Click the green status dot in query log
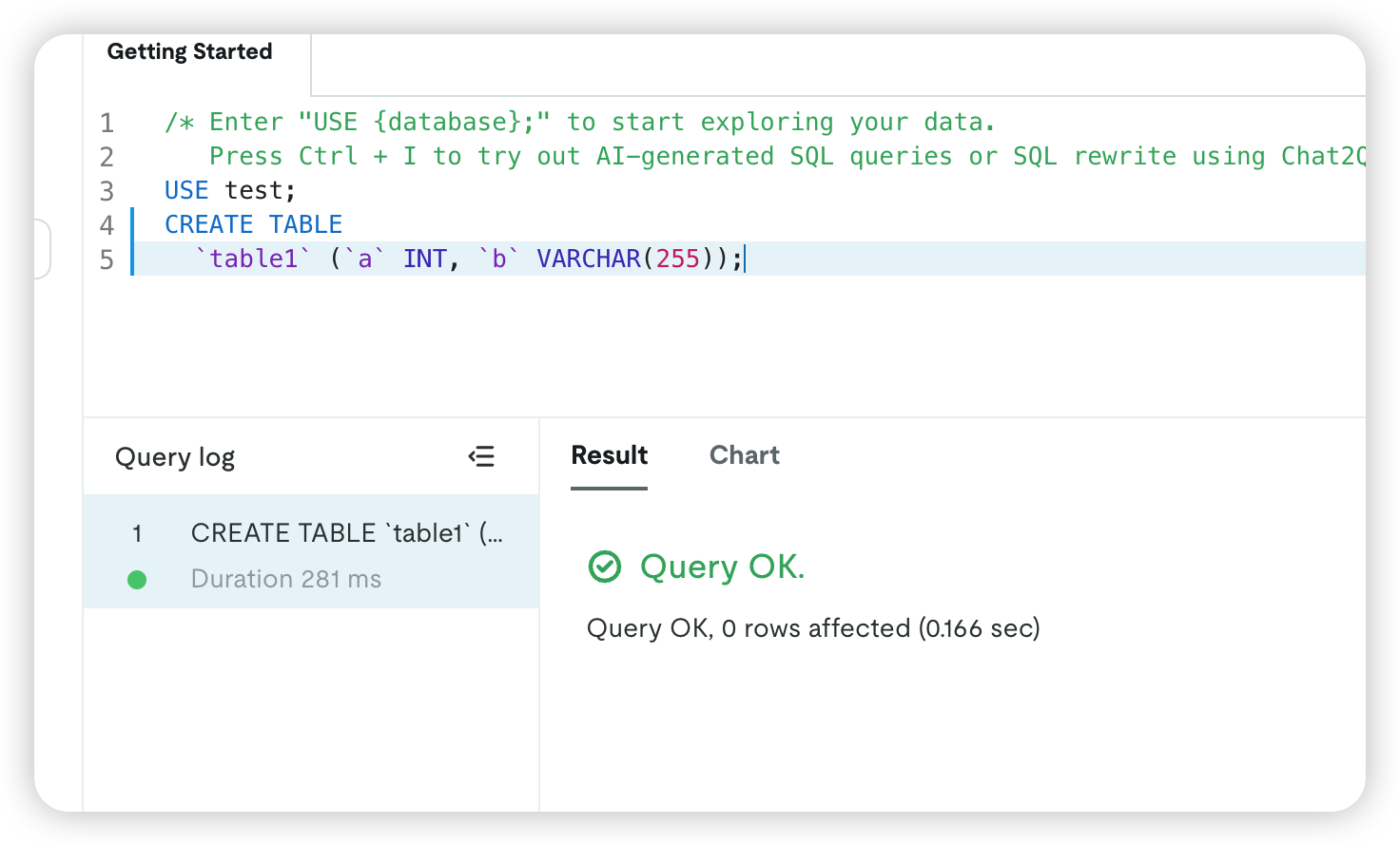1400x846 pixels. 137,580
